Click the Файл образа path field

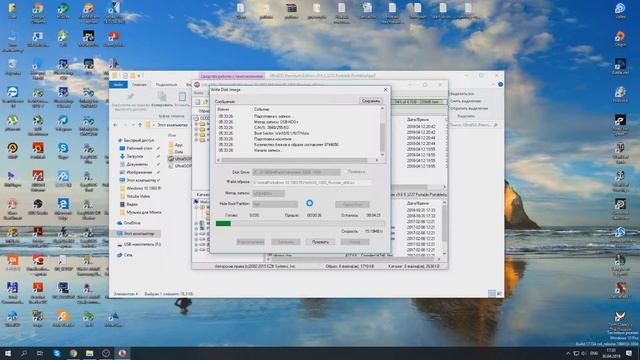tap(312, 183)
